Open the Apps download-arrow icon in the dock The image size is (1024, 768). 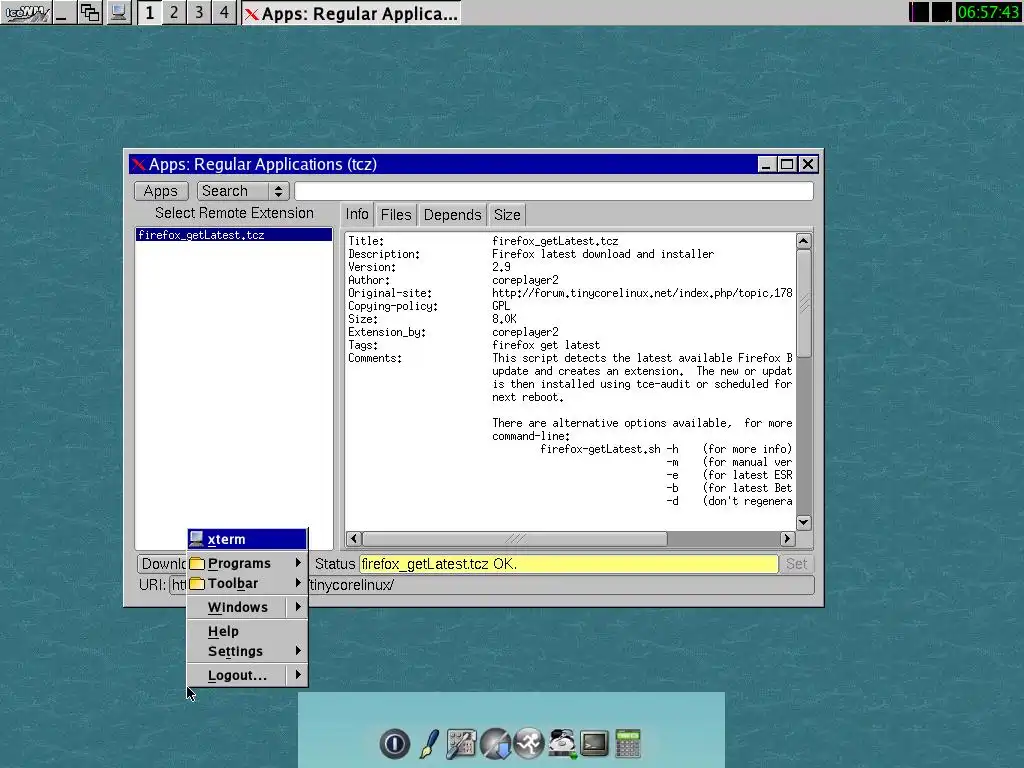click(496, 743)
